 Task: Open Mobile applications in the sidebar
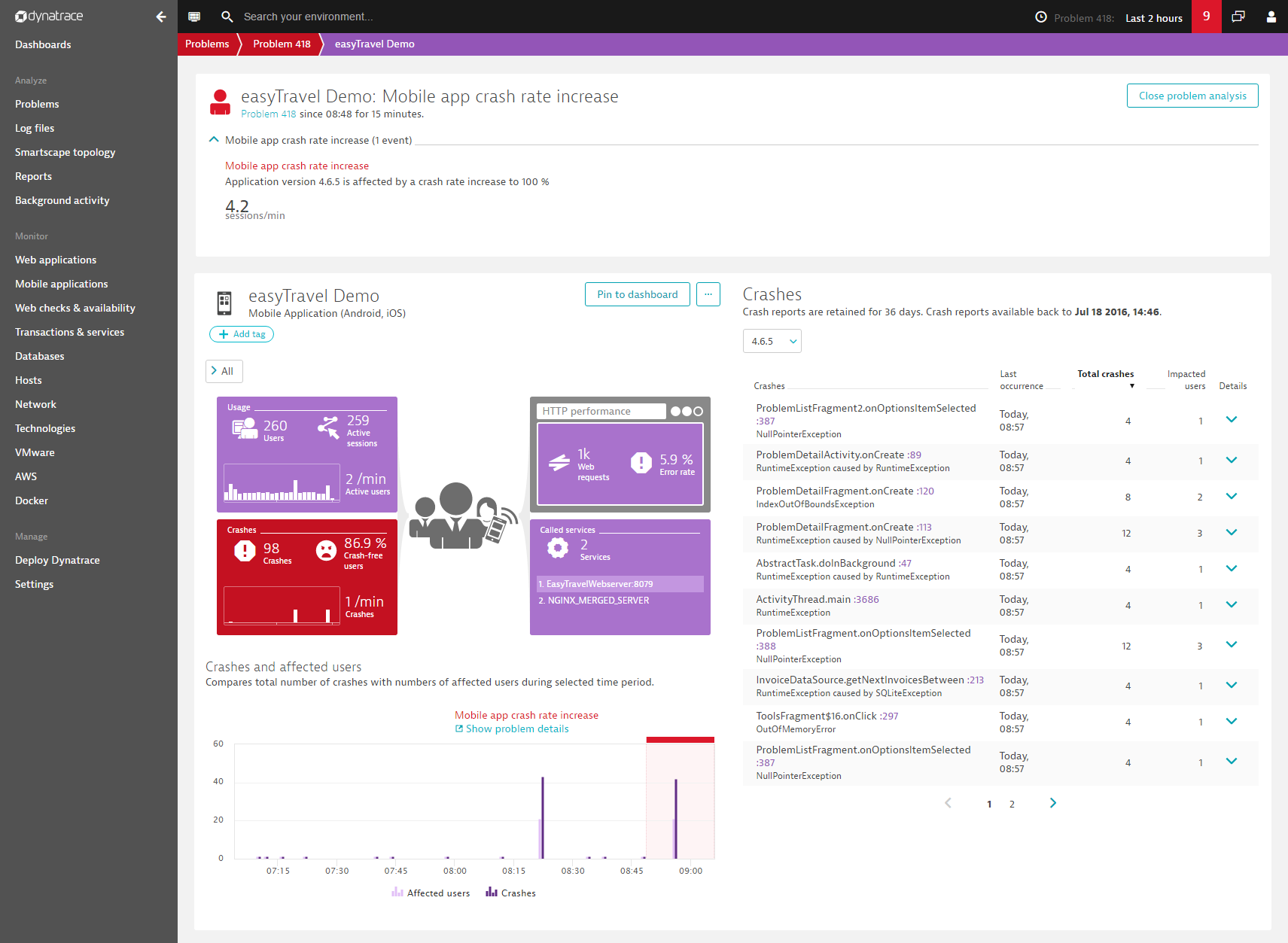coord(62,284)
